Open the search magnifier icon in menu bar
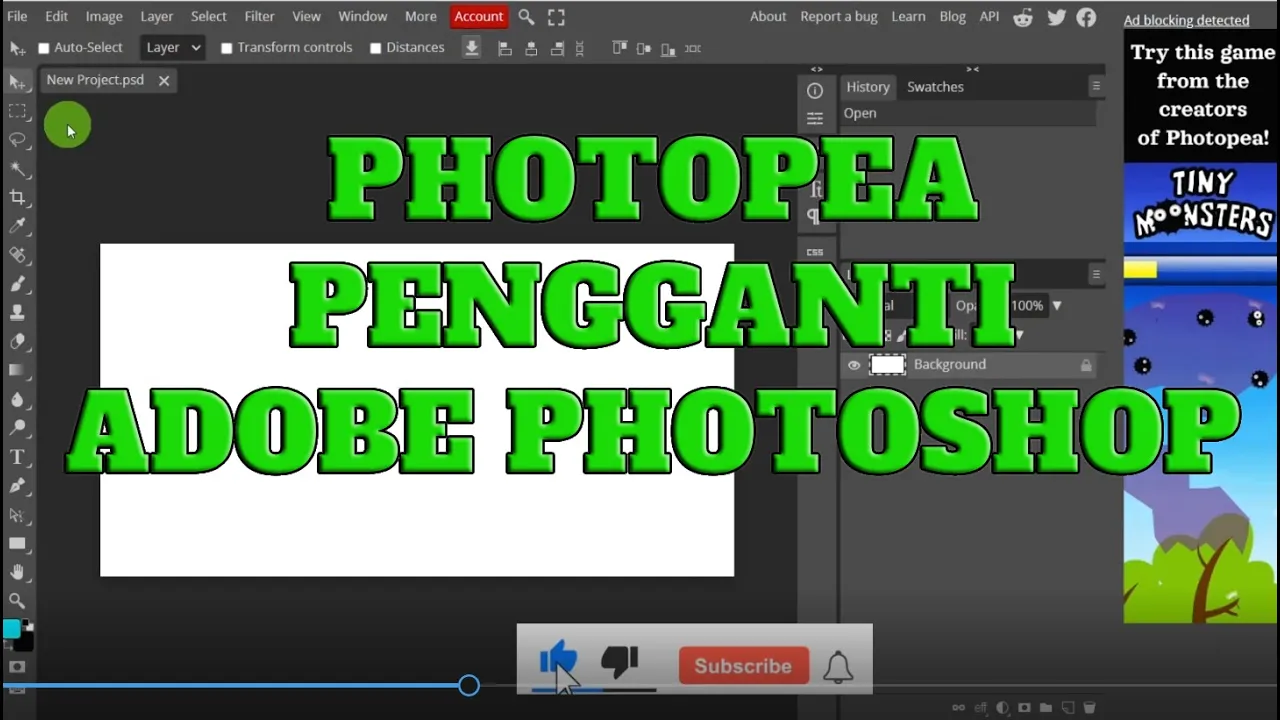Screen dimensions: 1280x720 coord(526,16)
